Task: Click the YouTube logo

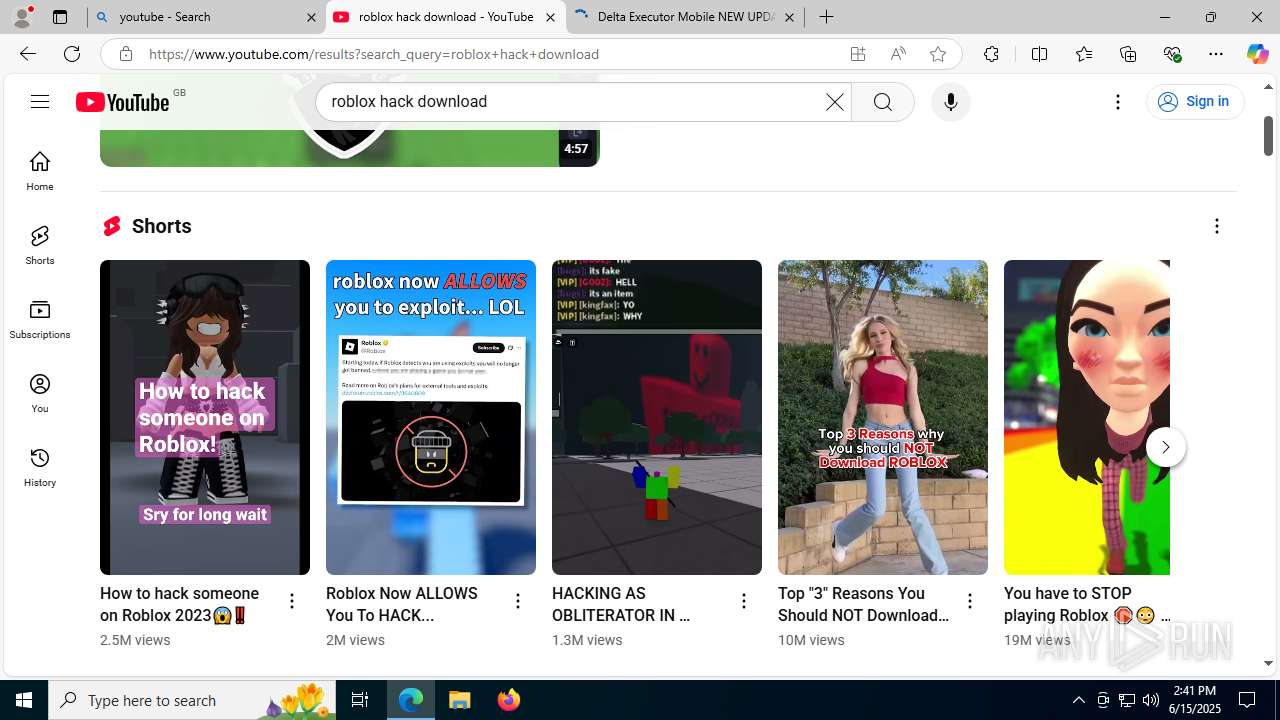Action: [123, 102]
